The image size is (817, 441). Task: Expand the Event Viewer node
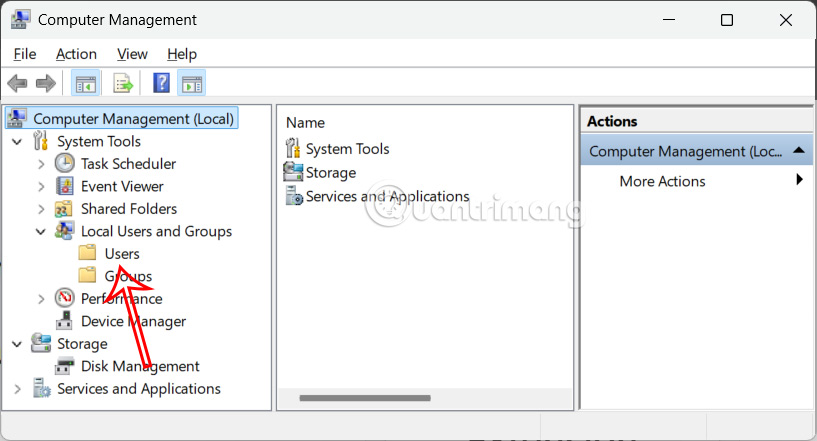coord(41,187)
